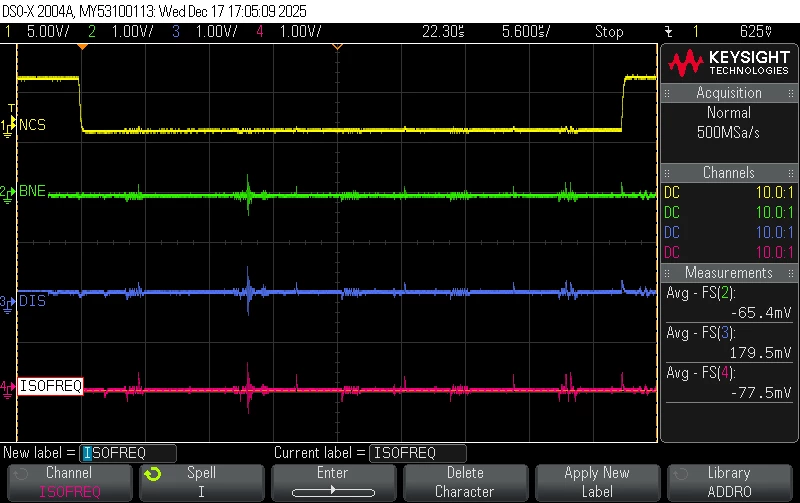Open the Channels panel header

pos(729,172)
